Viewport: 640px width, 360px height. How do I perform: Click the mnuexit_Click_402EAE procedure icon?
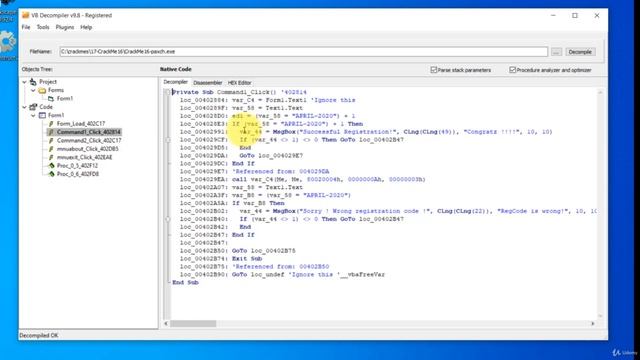[x=51, y=157]
